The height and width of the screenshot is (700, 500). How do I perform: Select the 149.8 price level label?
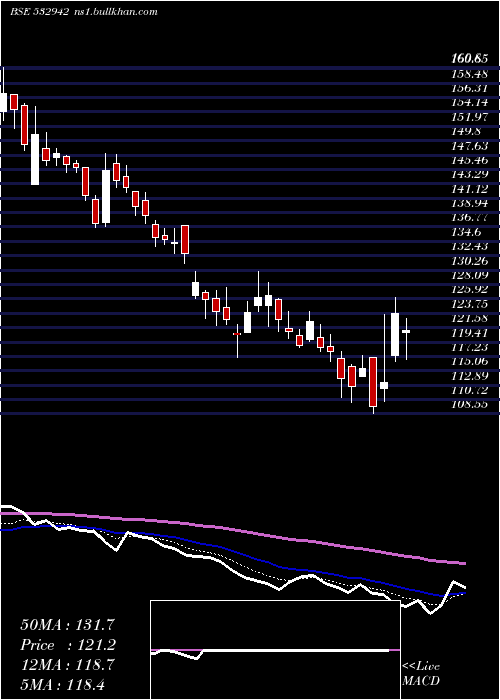pyautogui.click(x=467, y=132)
